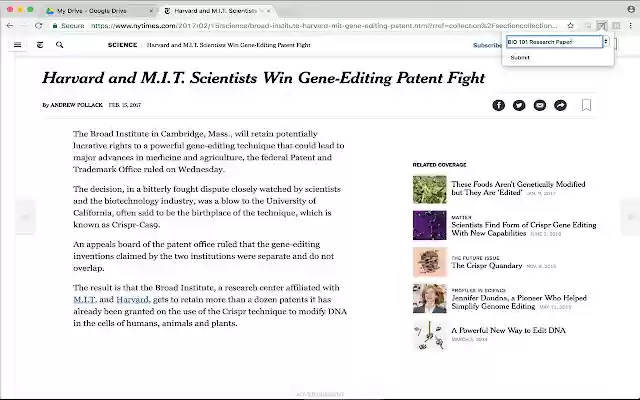Click Submit in the extension popup

pyautogui.click(x=520, y=58)
